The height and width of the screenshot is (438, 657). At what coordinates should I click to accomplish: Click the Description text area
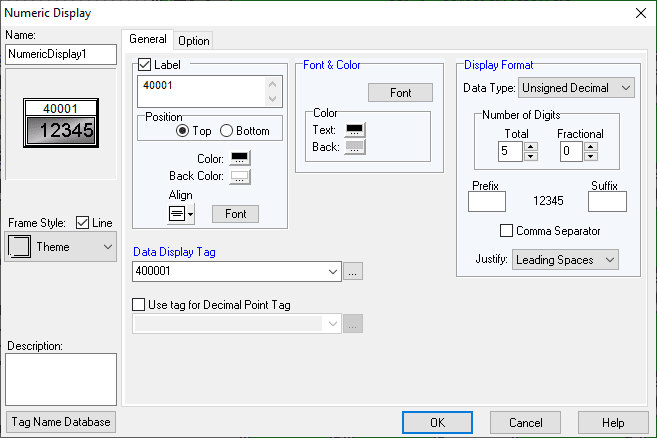point(61,379)
